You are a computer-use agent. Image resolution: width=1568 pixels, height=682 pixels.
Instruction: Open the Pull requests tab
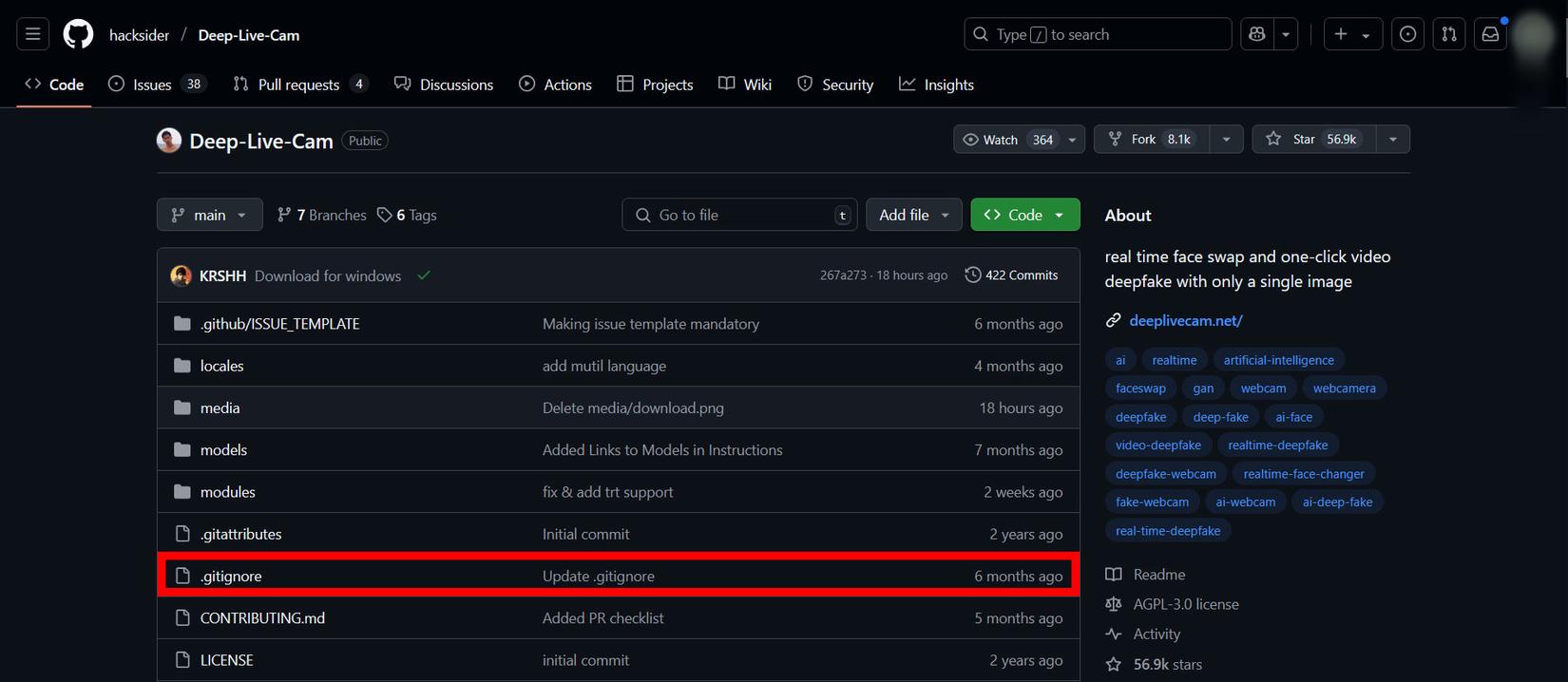point(300,85)
